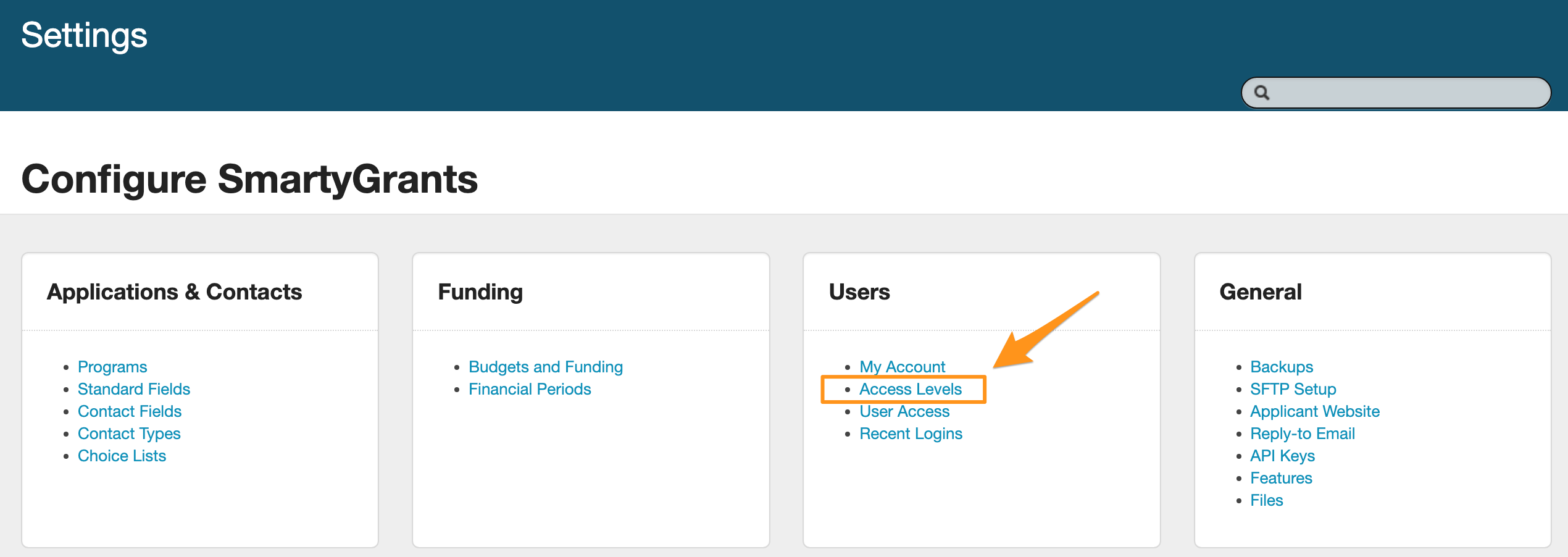The height and width of the screenshot is (557, 1568).
Task: Go to Financial Periods
Action: (x=530, y=389)
